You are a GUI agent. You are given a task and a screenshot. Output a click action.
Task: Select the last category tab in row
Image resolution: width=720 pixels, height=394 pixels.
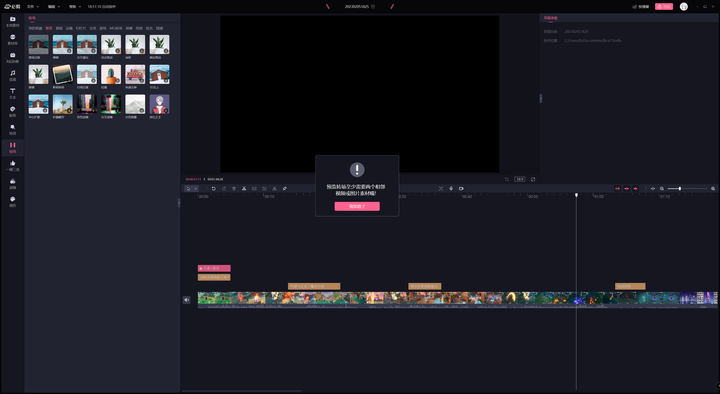pyautogui.click(x=159, y=28)
